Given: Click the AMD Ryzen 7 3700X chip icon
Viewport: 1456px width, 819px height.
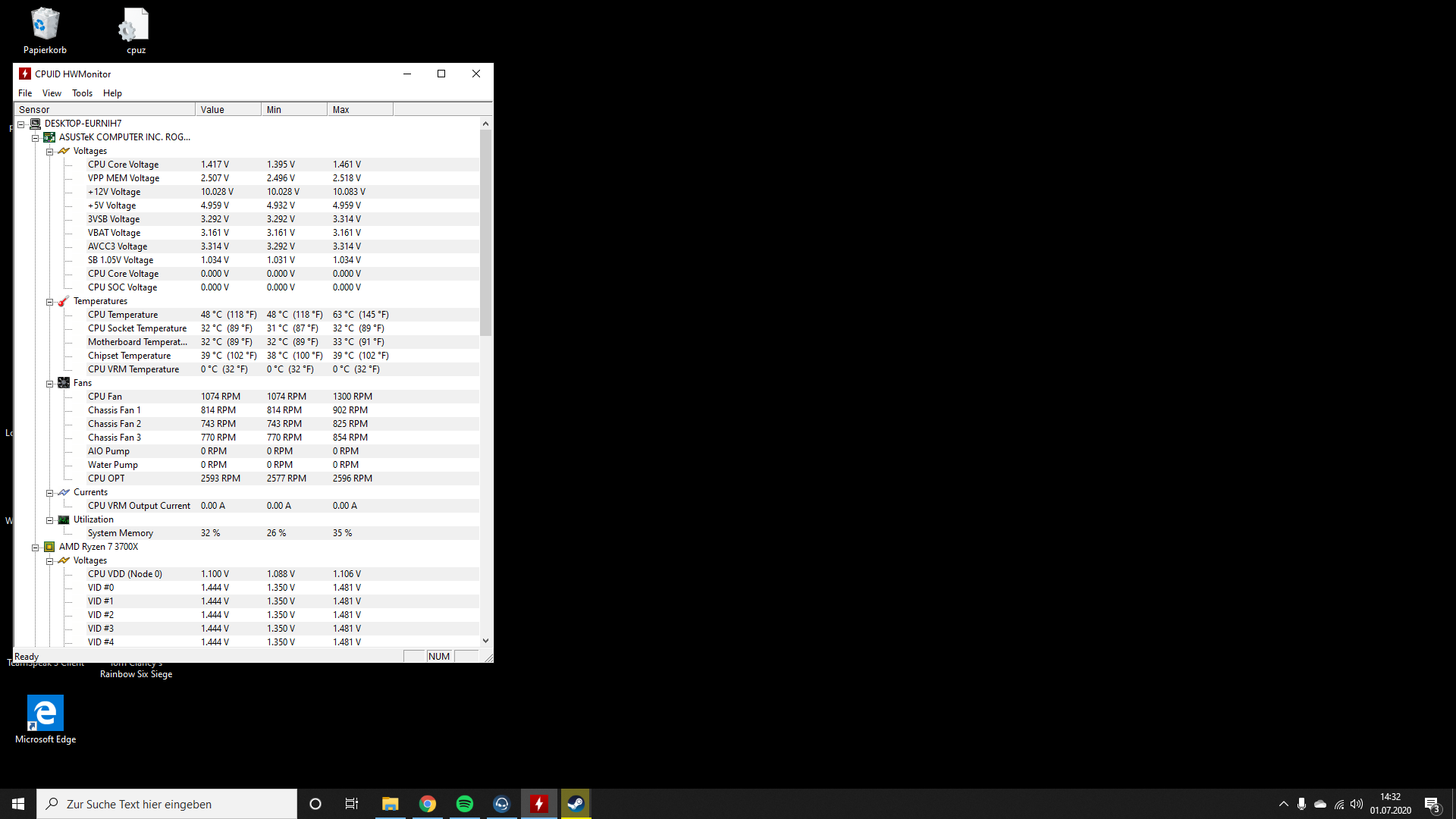Looking at the screenshot, I should coord(49,547).
